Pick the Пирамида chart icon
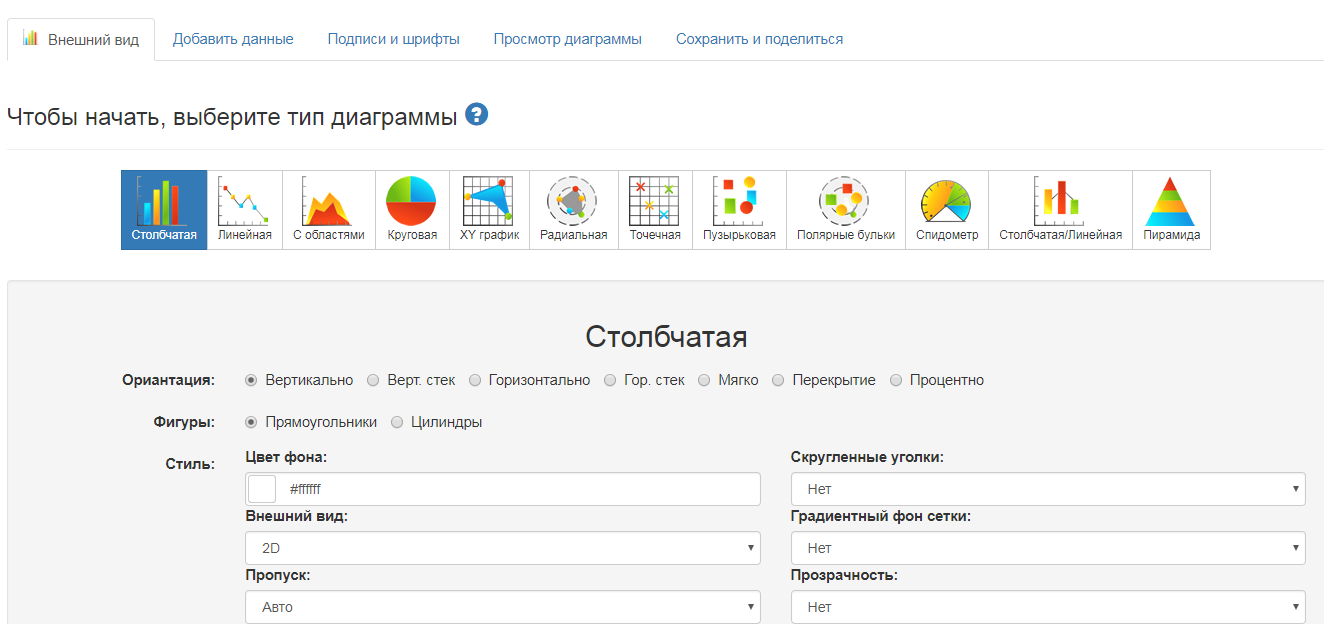Image resolution: width=1324 pixels, height=624 pixels. click(1170, 208)
